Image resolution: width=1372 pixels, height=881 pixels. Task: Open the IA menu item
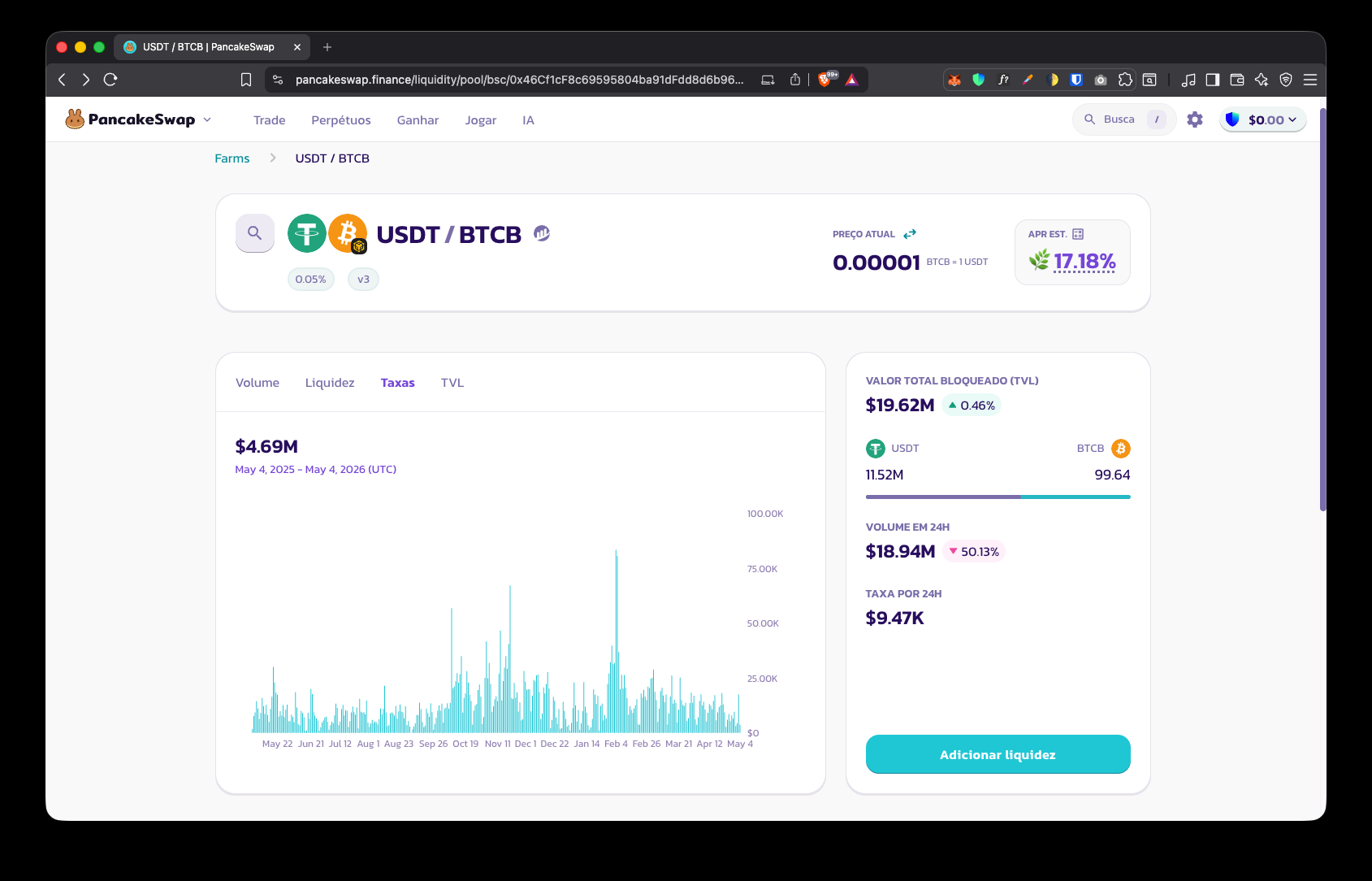click(x=528, y=120)
